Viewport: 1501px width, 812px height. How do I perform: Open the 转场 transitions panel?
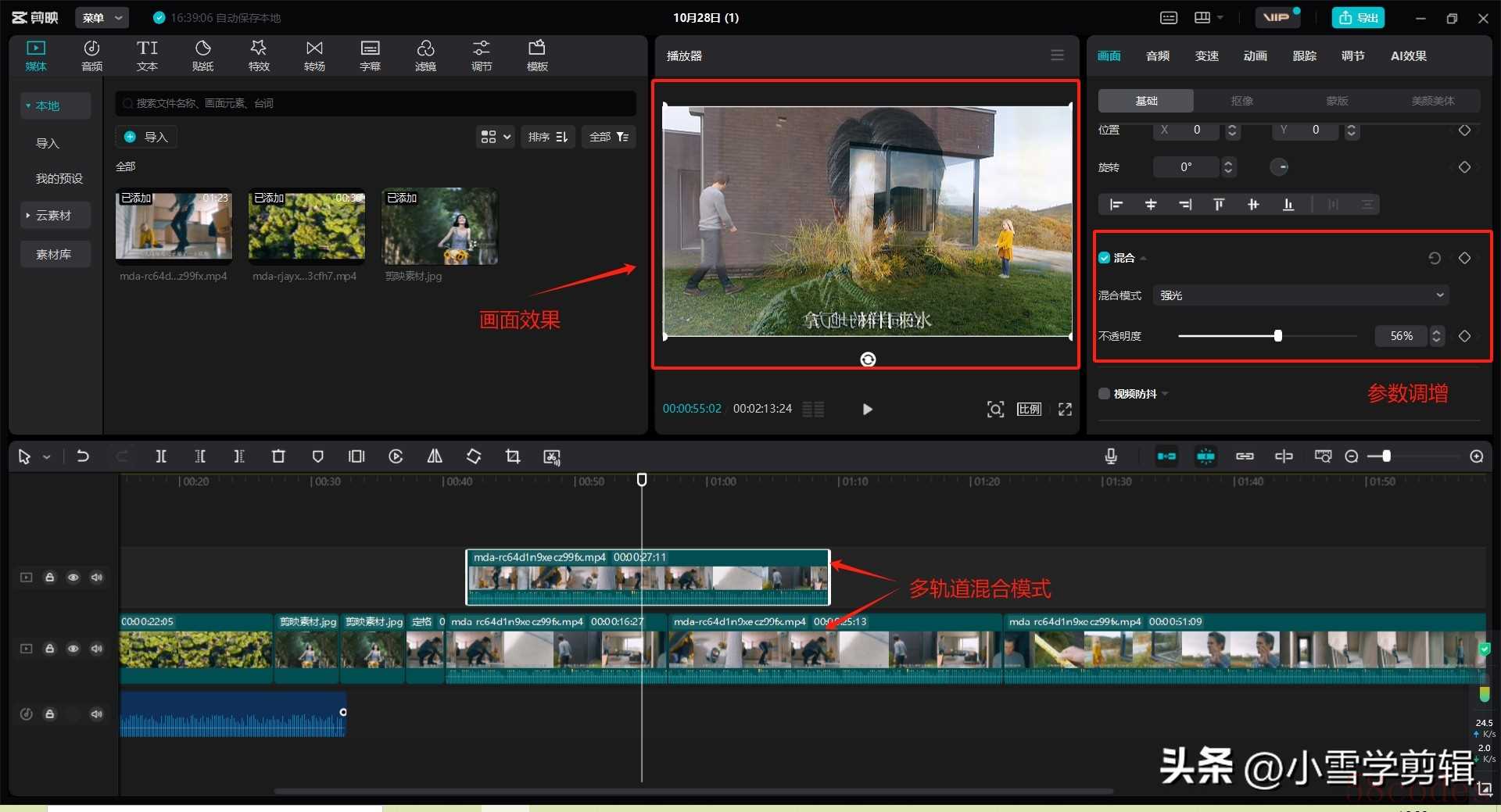[x=314, y=55]
